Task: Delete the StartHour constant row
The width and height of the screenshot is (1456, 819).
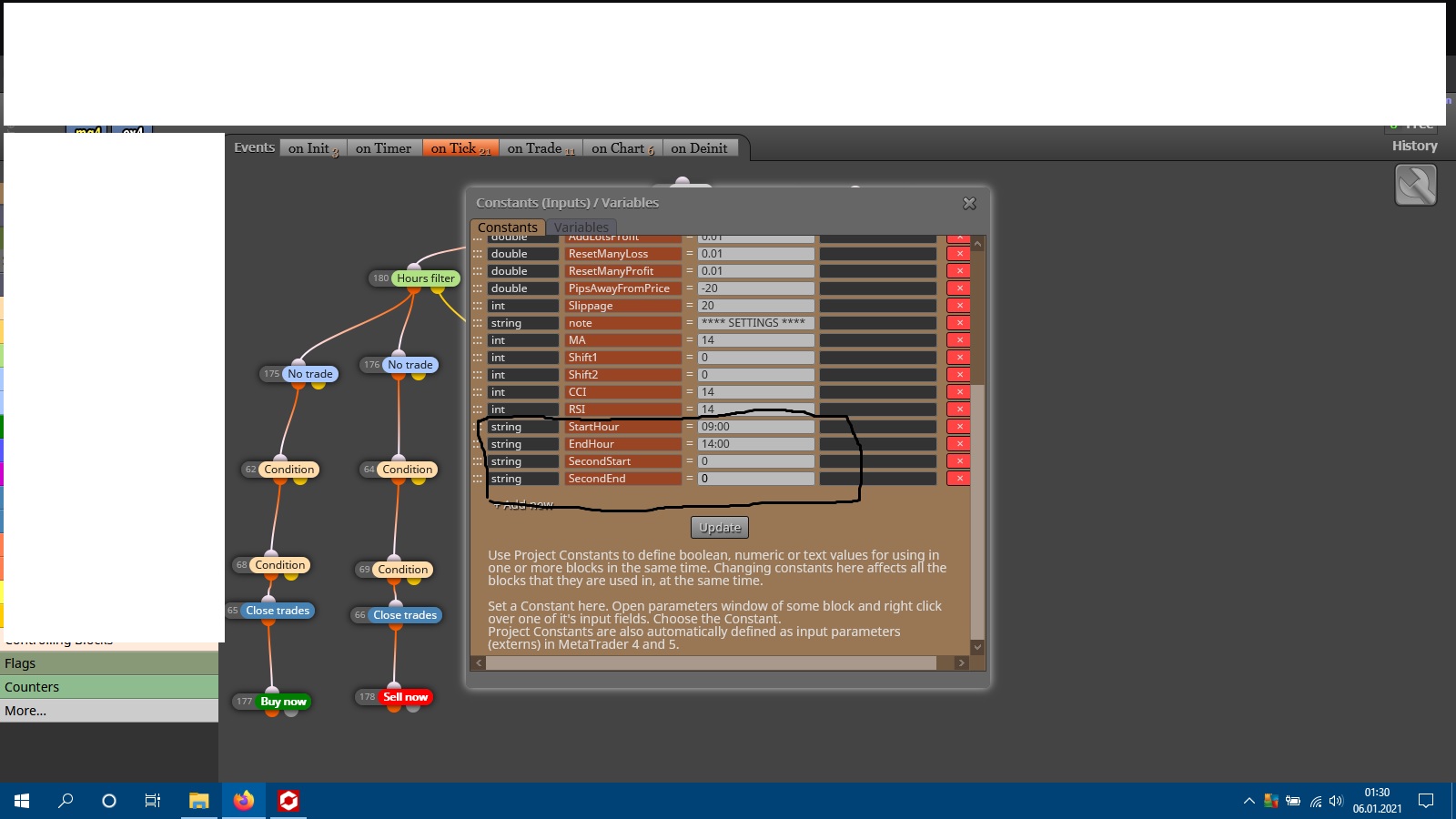Action: [958, 427]
